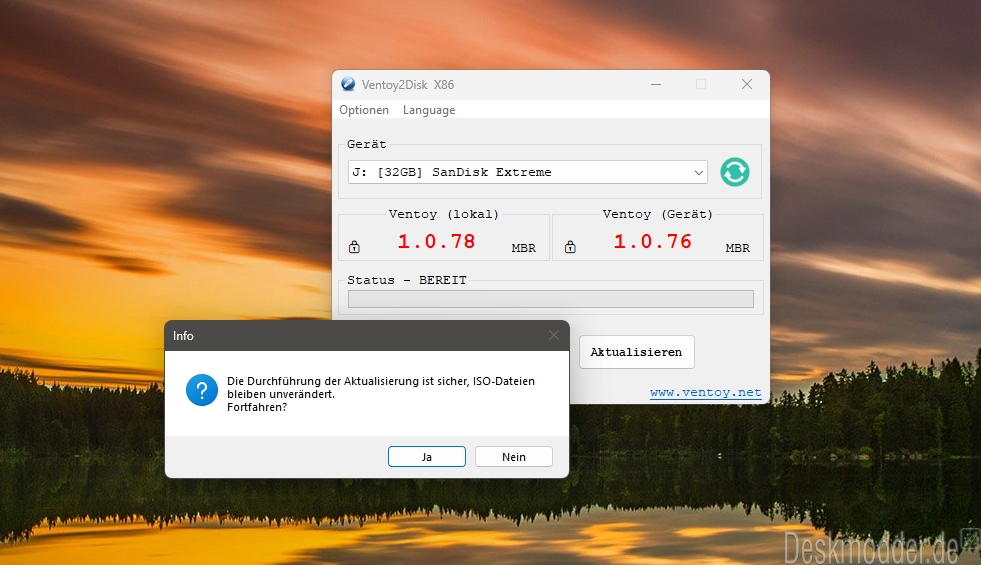Click the Ventoy2Disk app icon in title bar
Viewport: 981px width, 565px height.
tap(348, 84)
